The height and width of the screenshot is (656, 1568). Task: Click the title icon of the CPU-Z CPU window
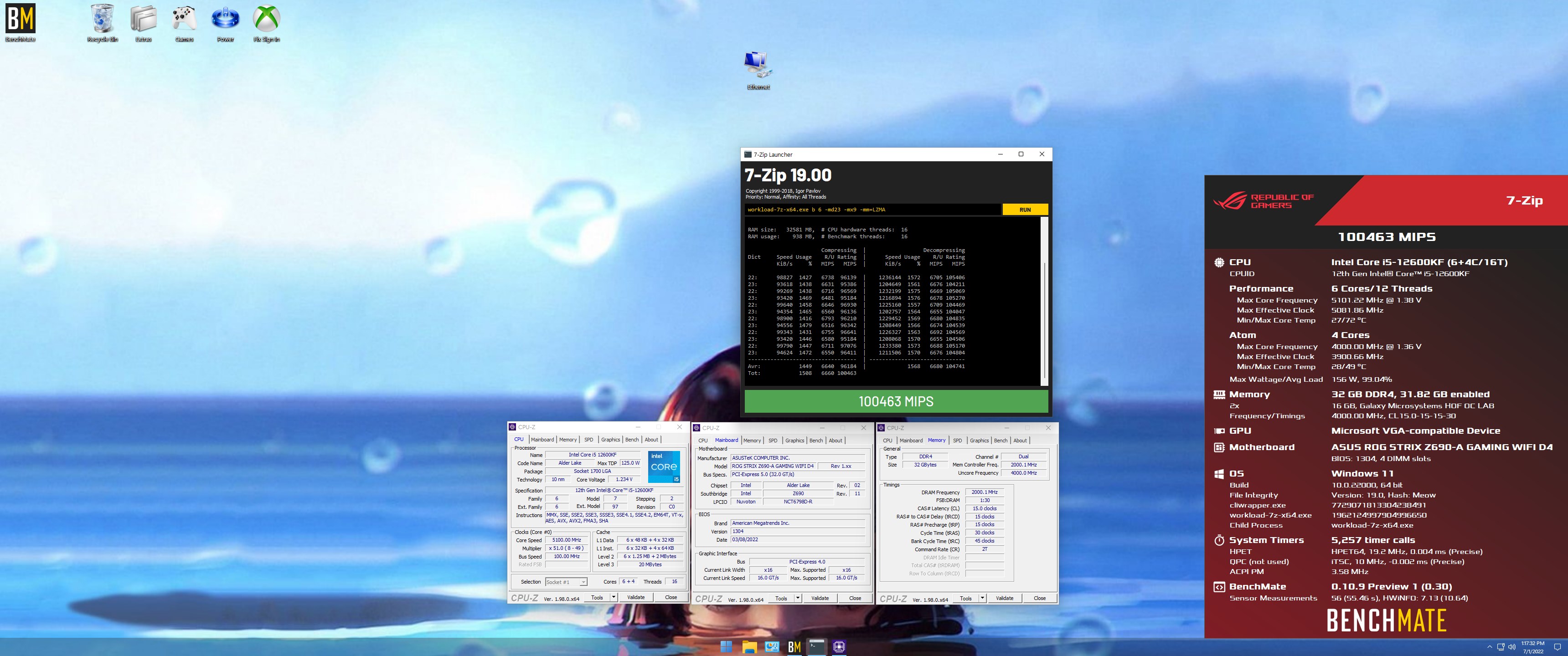(512, 427)
